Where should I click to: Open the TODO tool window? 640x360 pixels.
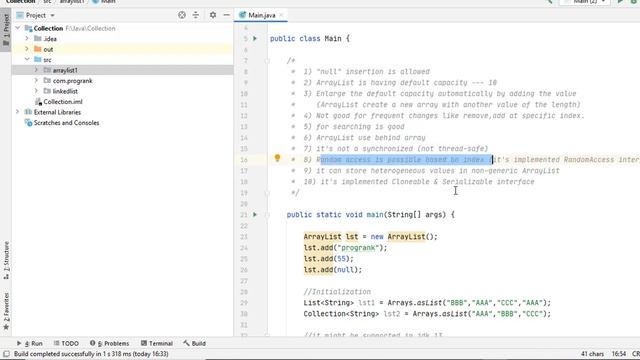66,343
